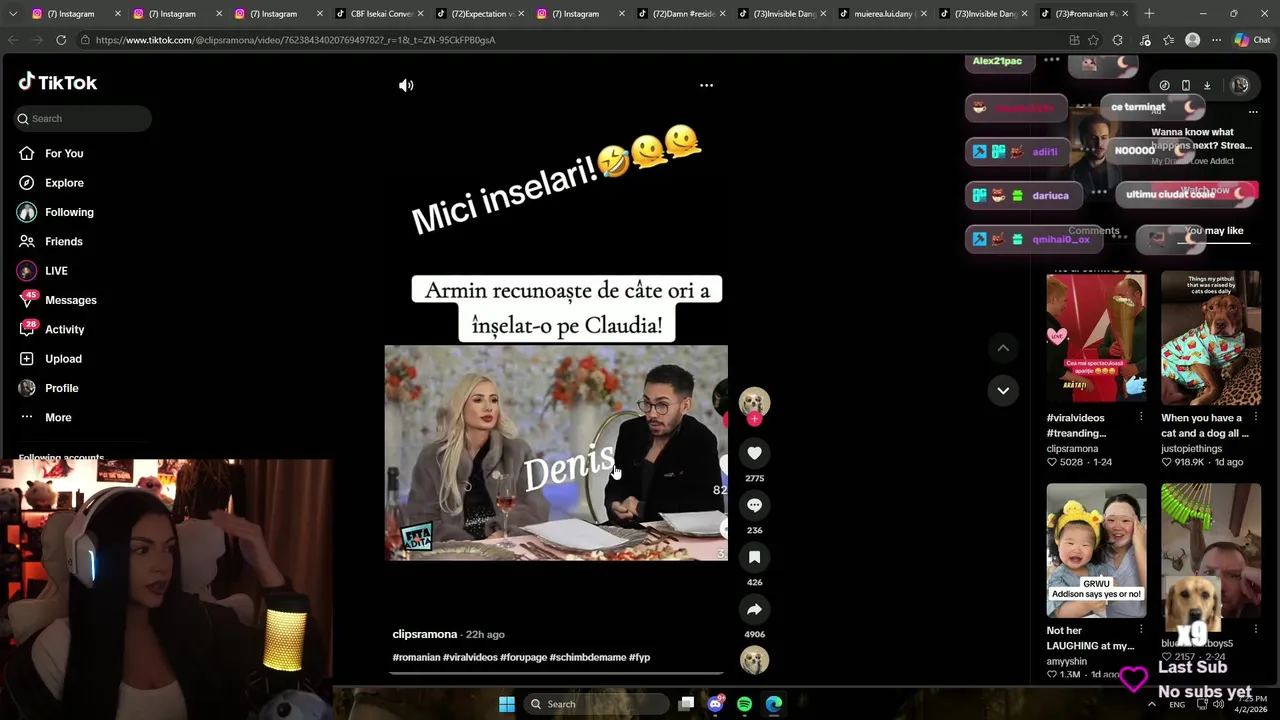Open Windows Start menu
The image size is (1280, 720).
point(507,704)
